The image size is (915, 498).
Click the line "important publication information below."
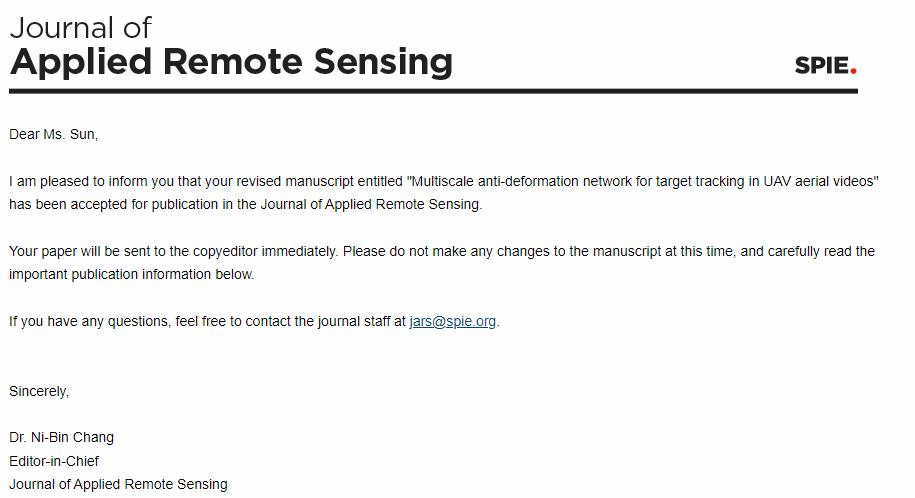coord(132,274)
